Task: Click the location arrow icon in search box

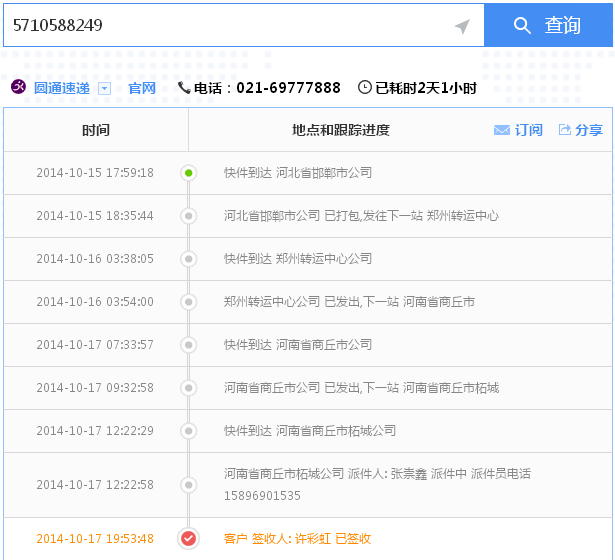Action: coord(462,26)
